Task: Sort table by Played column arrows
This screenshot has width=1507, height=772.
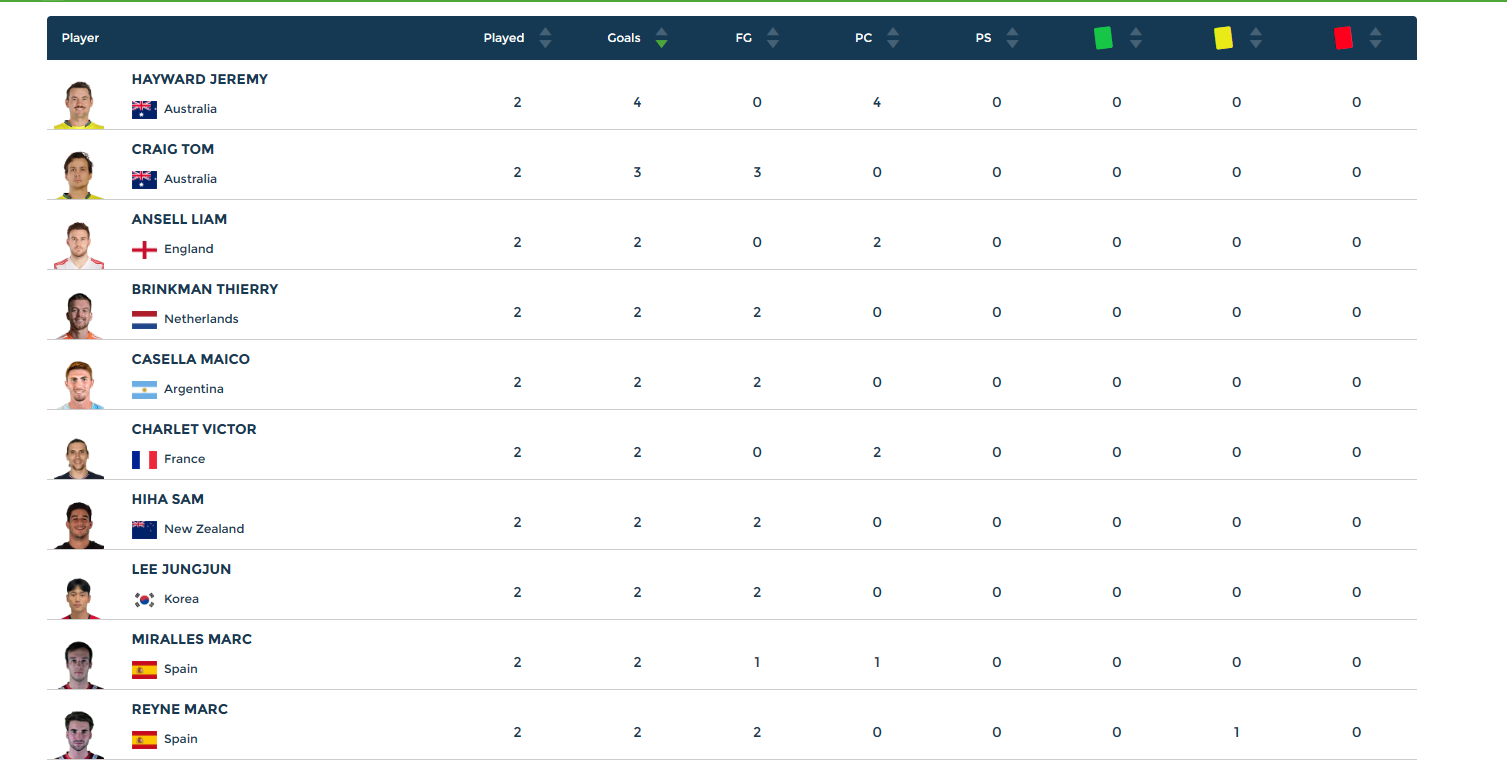Action: pos(545,38)
